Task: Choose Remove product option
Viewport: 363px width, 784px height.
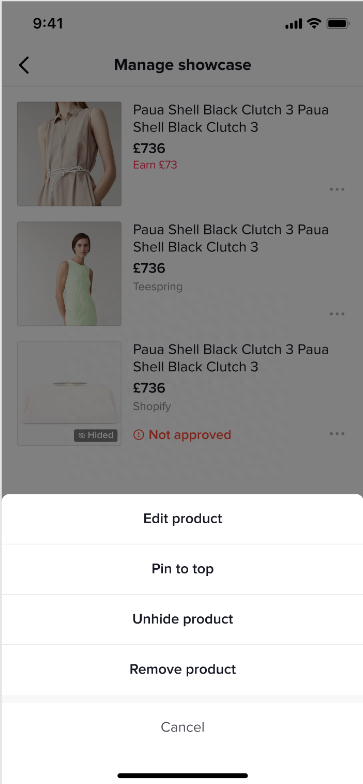Action: [182, 670]
